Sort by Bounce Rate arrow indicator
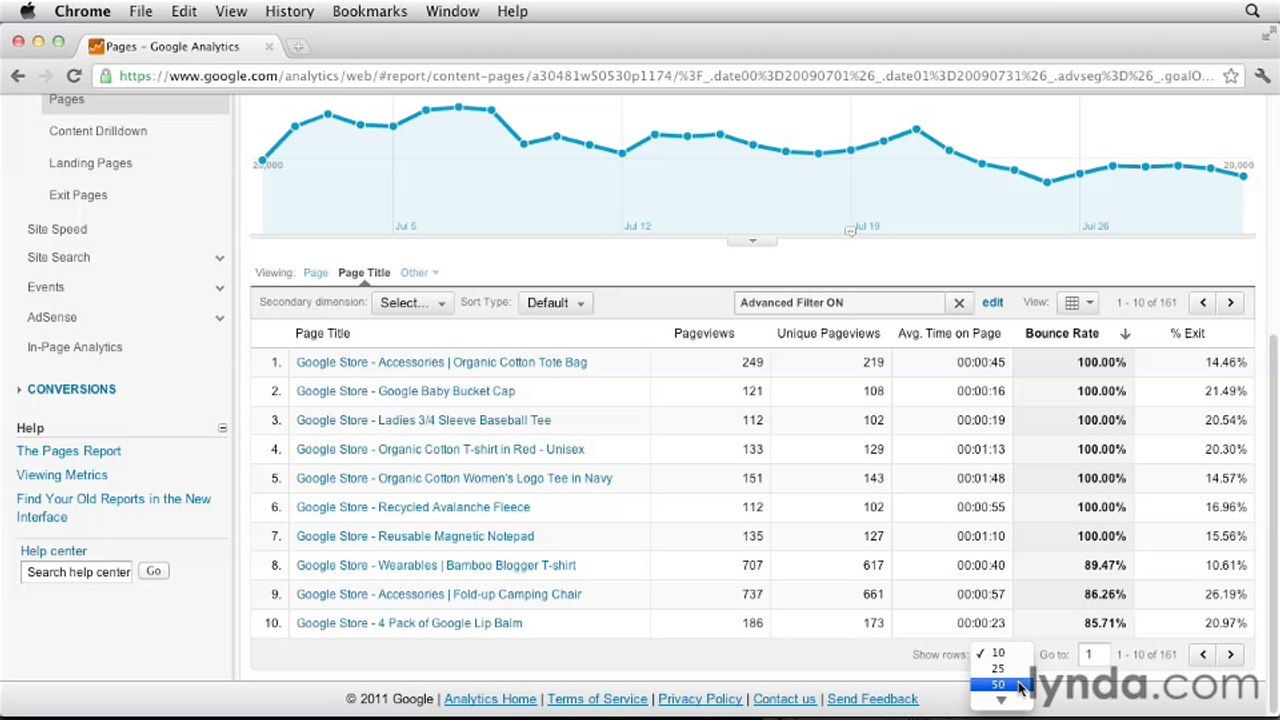This screenshot has width=1280, height=720. pyautogui.click(x=1125, y=334)
